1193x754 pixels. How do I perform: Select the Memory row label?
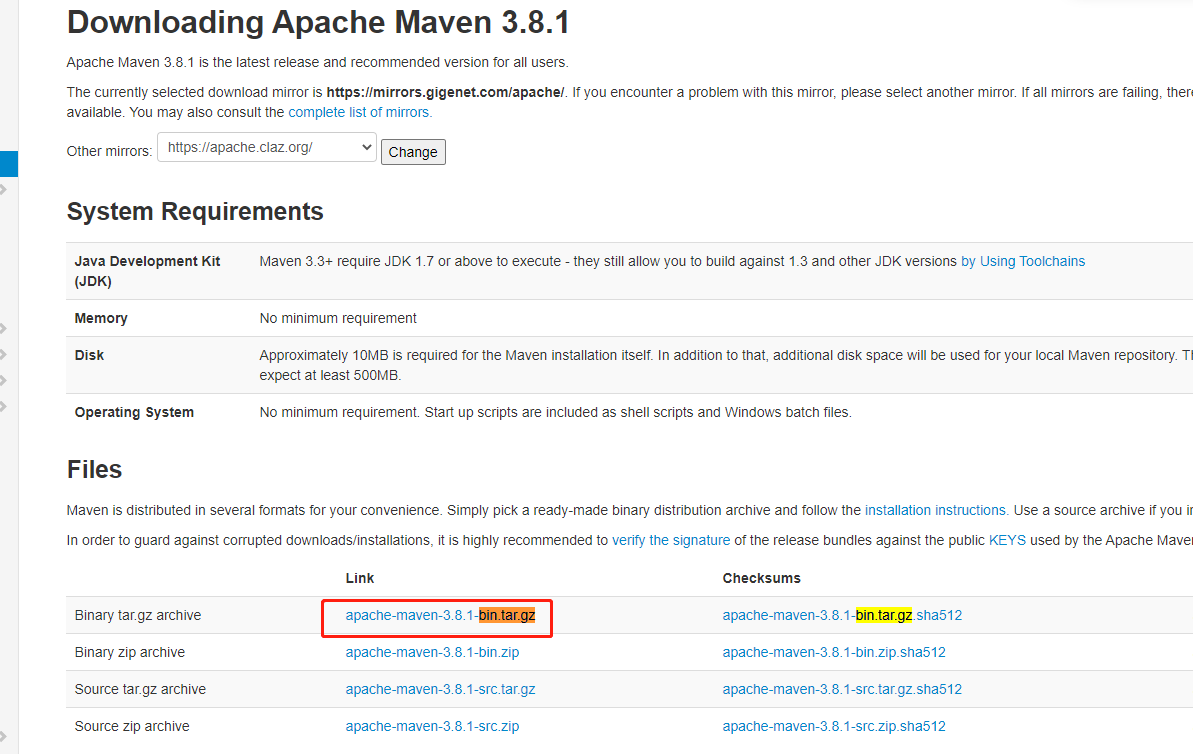tap(101, 319)
